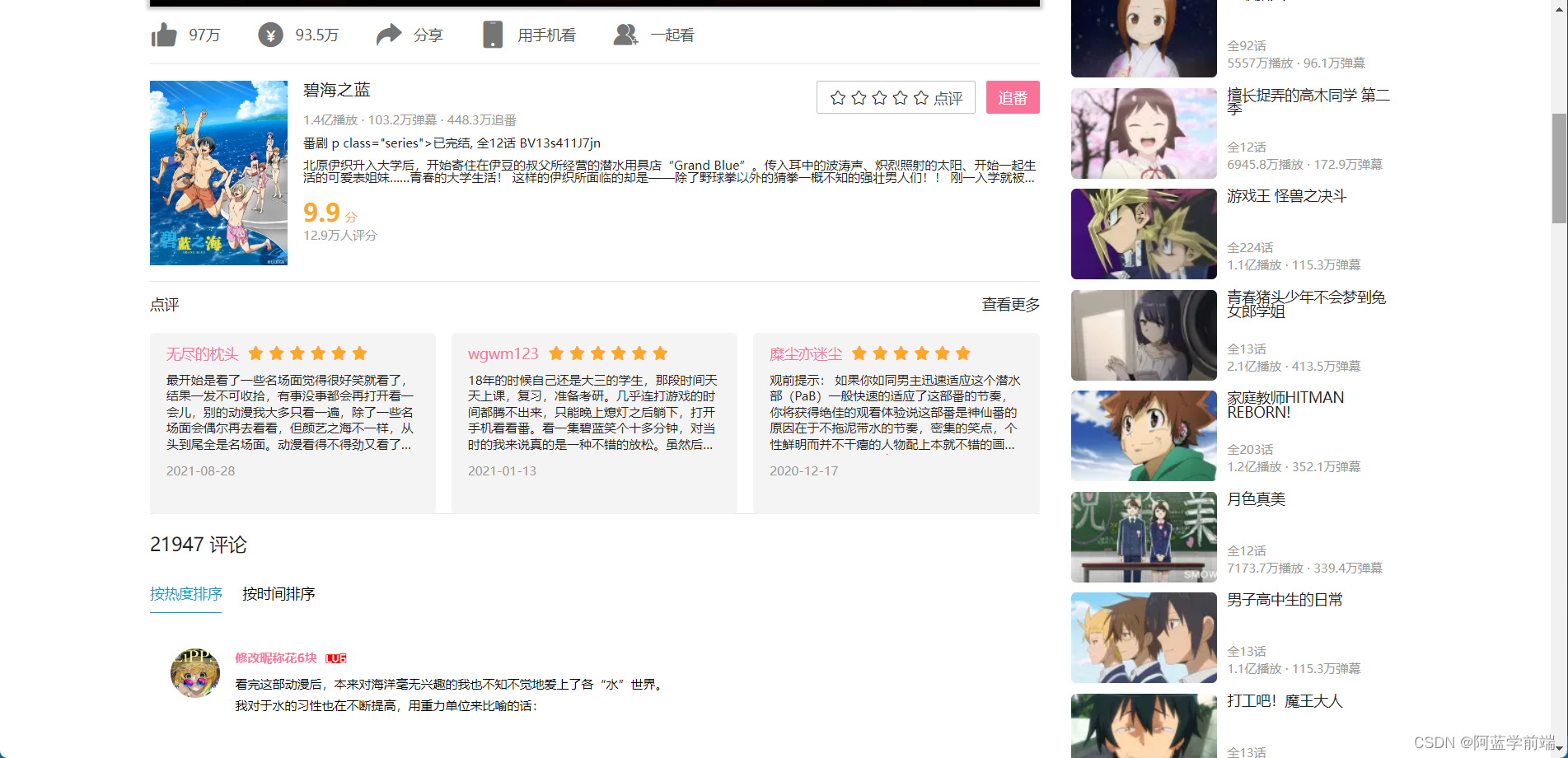Screen dimensions: 1568x758
Task: Give a coin using the coin icon
Action: pyautogui.click(x=270, y=35)
